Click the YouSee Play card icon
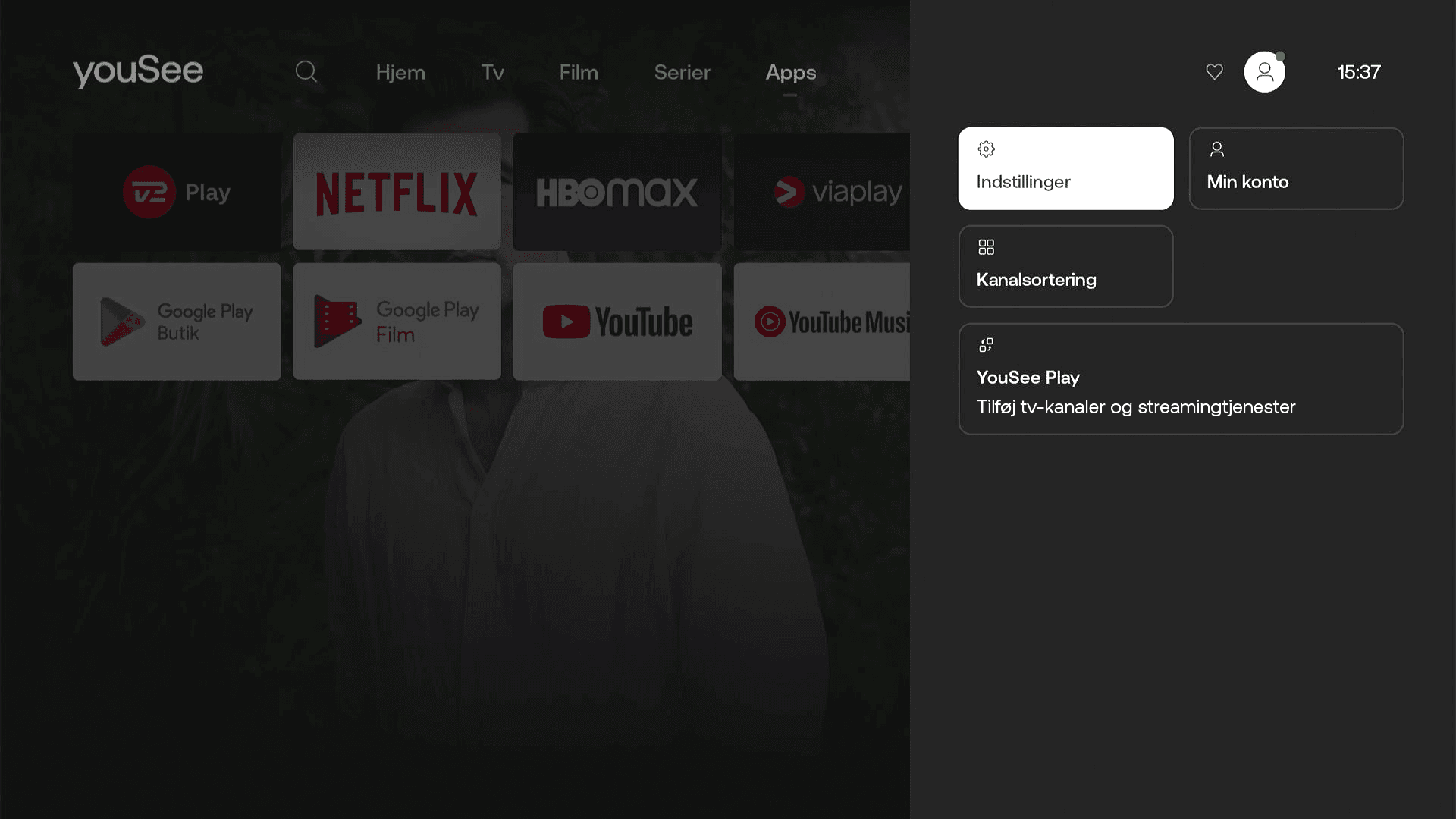 click(x=986, y=345)
